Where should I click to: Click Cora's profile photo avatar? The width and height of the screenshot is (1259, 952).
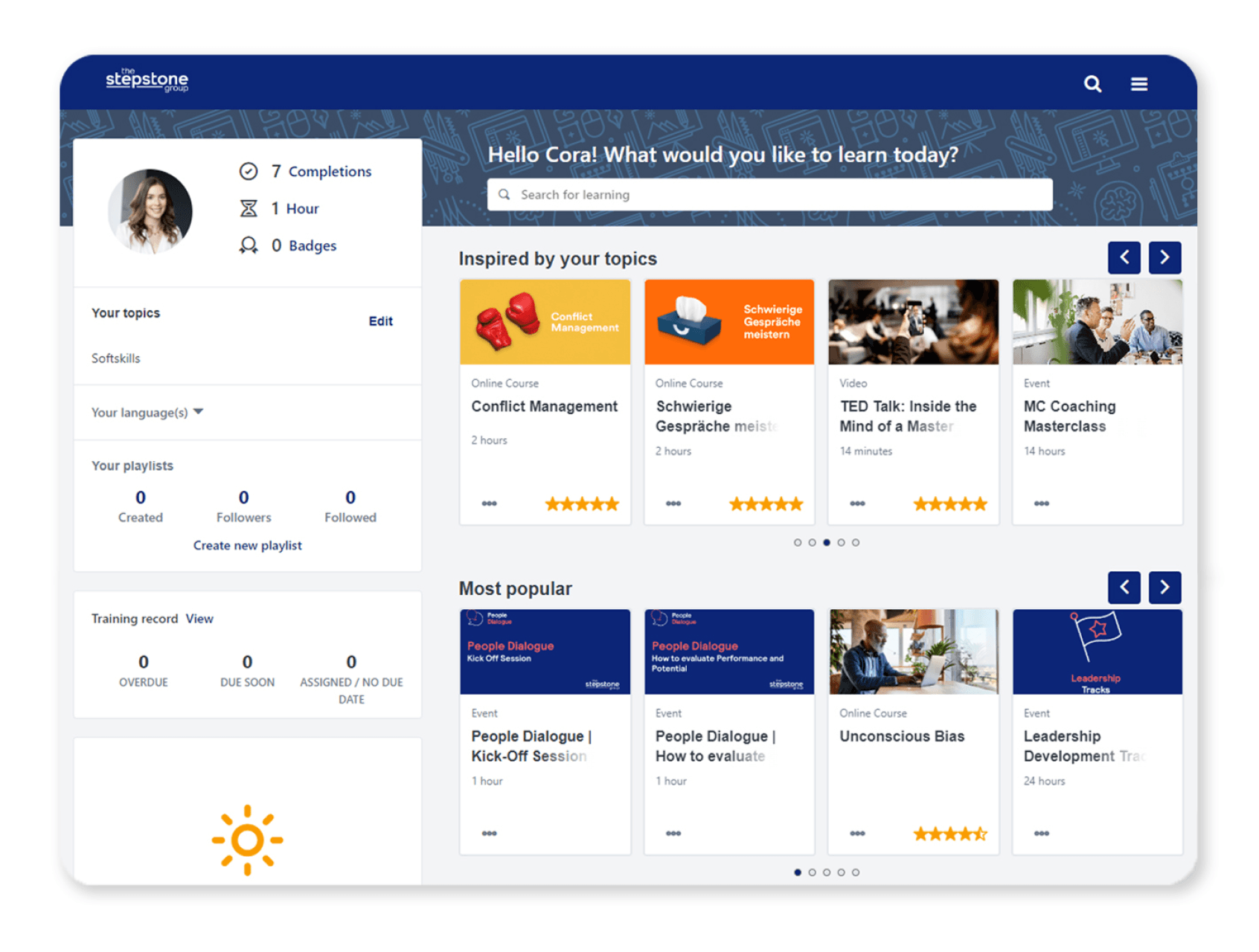[150, 211]
